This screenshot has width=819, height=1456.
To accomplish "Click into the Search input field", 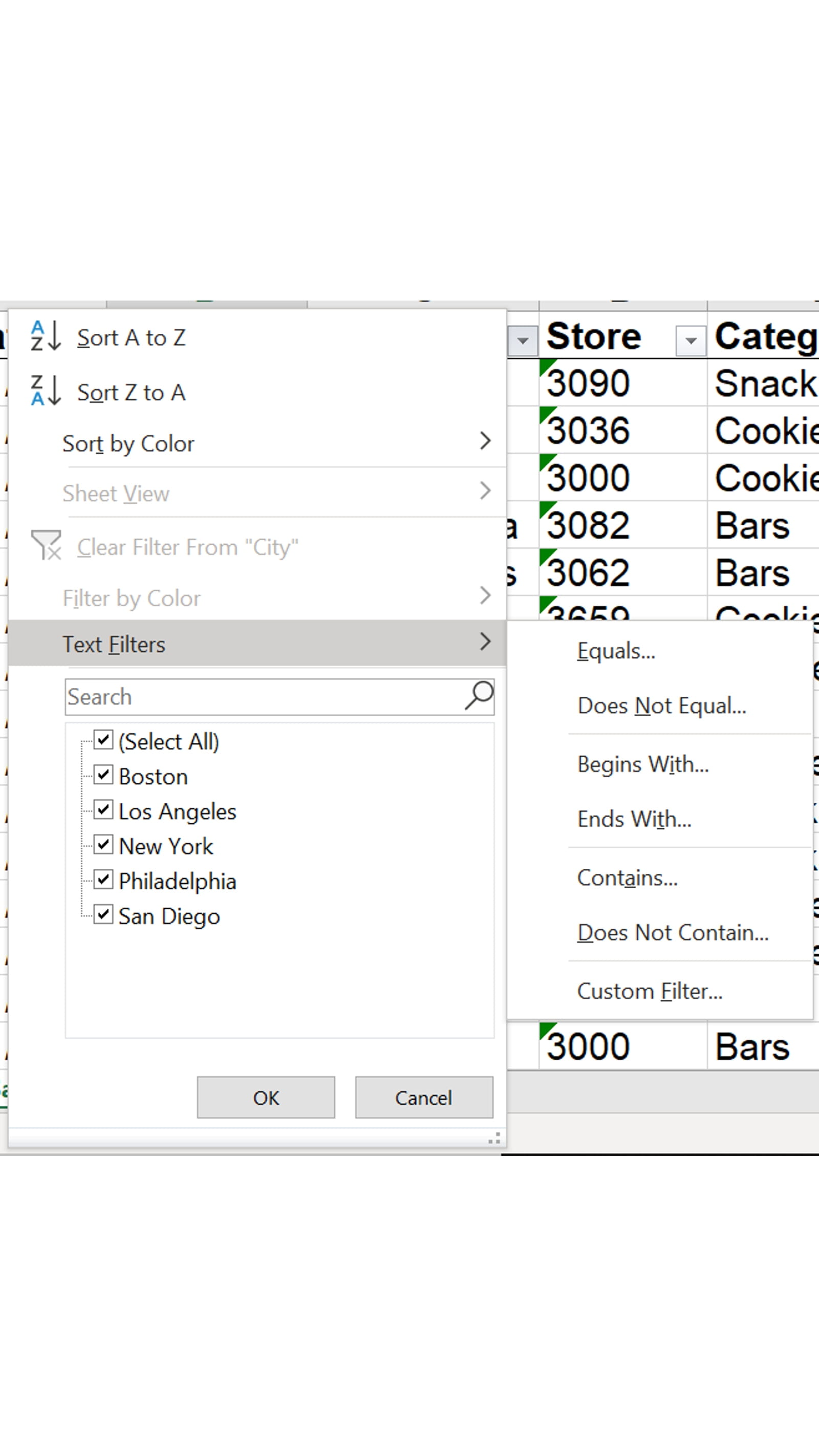I will (x=263, y=697).
